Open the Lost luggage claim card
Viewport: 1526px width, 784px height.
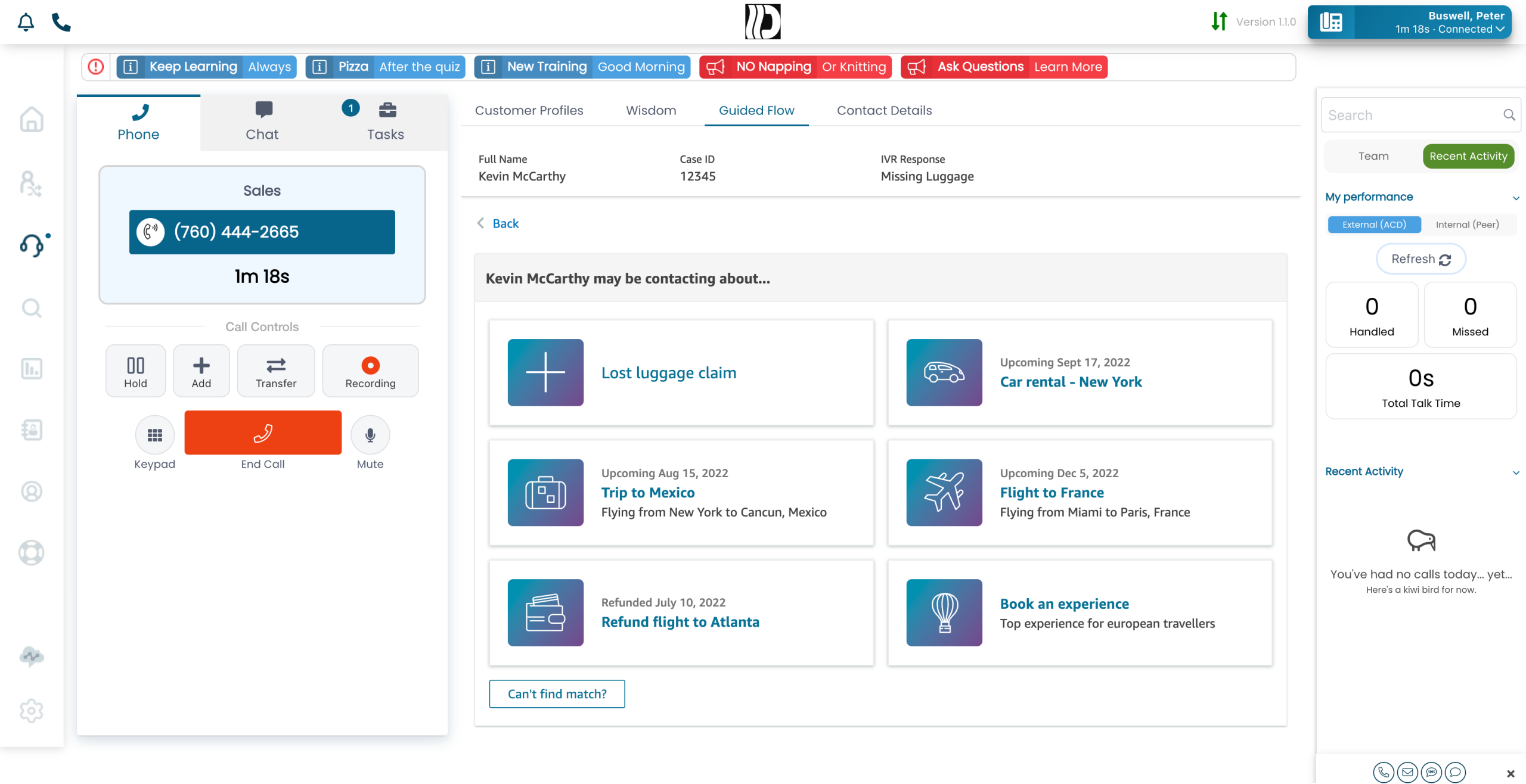click(x=681, y=373)
